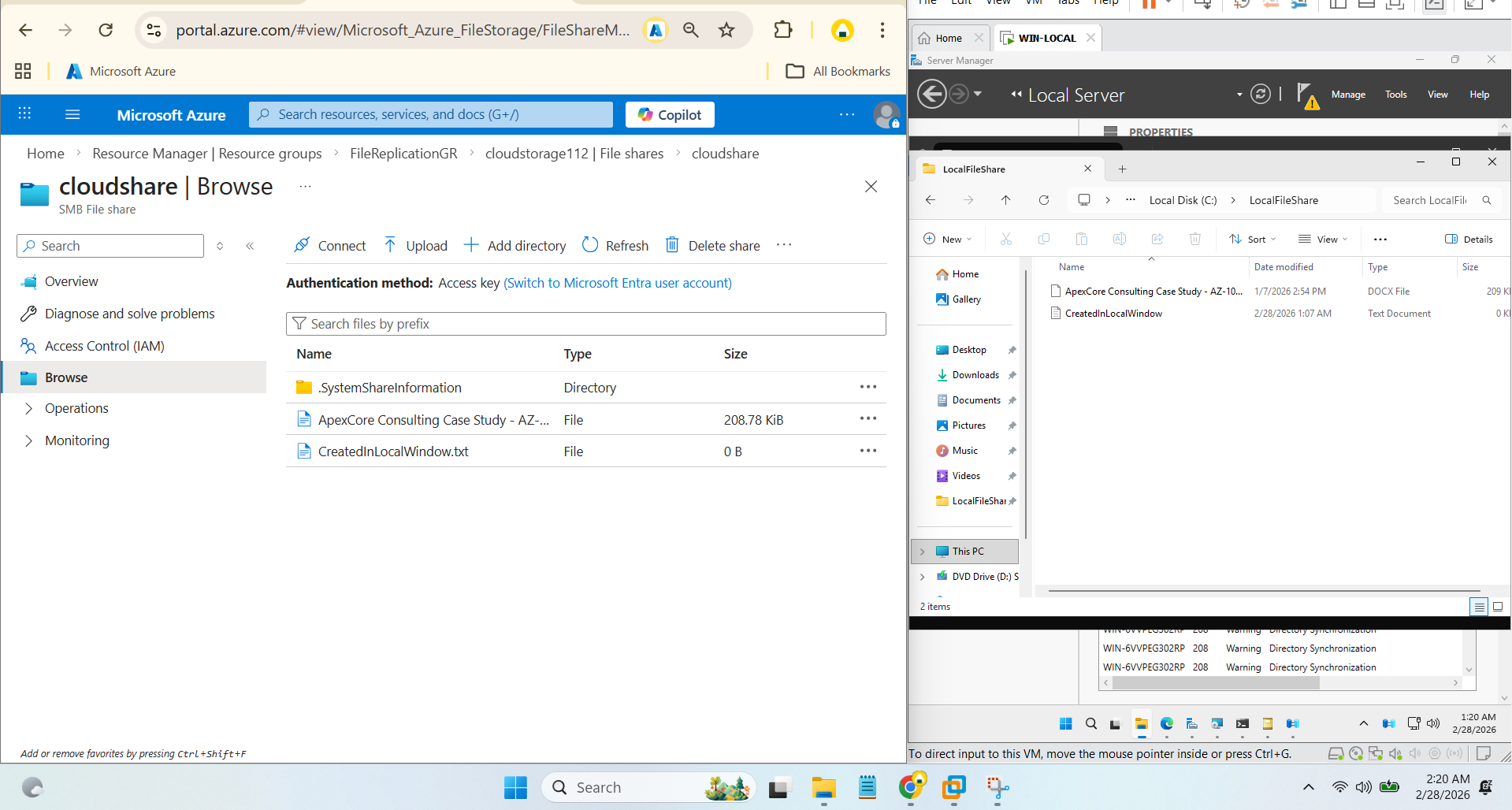Click the events list horizontal scrollbar
Image resolution: width=1512 pixels, height=810 pixels.
[x=1216, y=683]
